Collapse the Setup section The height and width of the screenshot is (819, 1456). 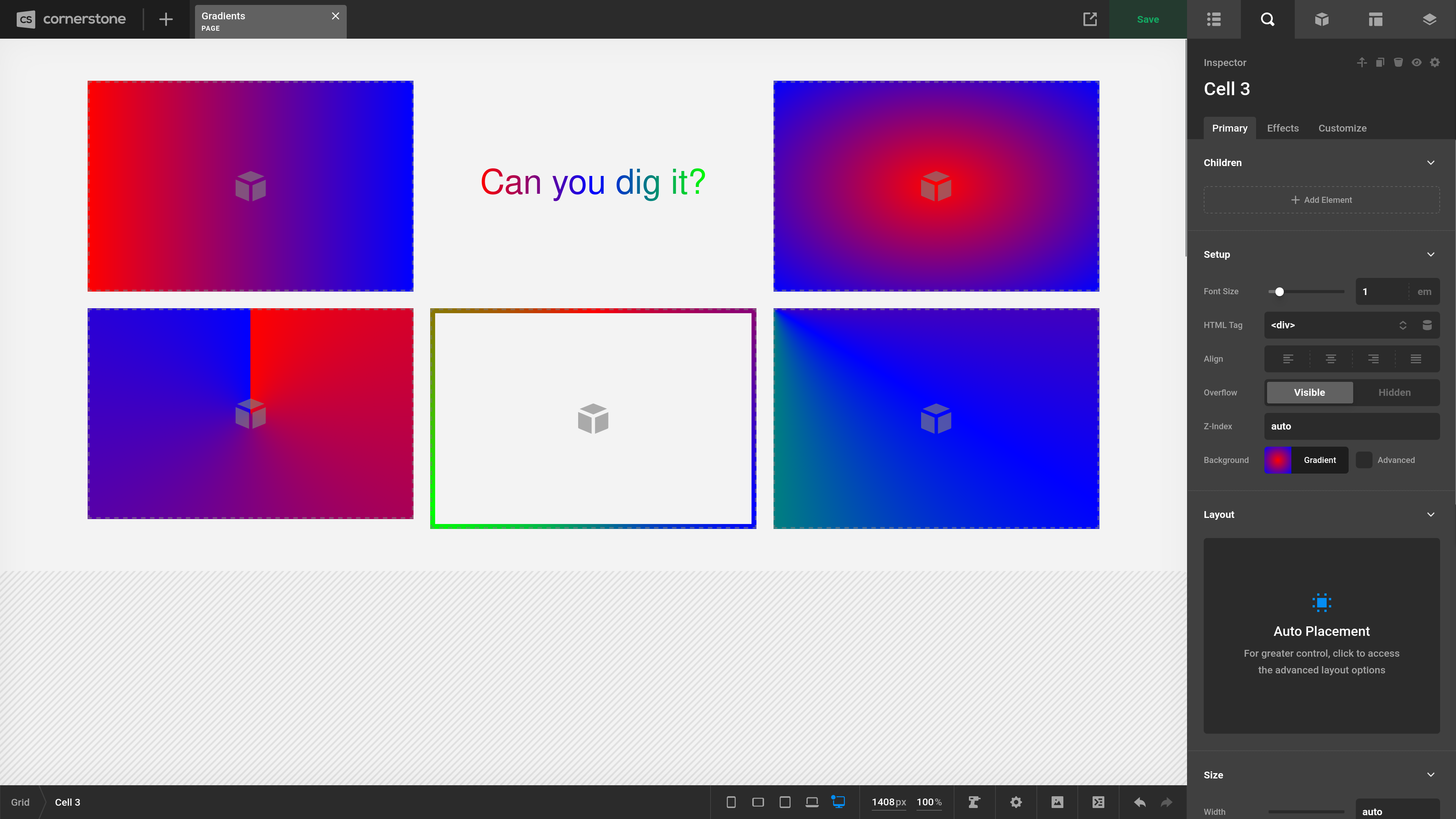1431,254
